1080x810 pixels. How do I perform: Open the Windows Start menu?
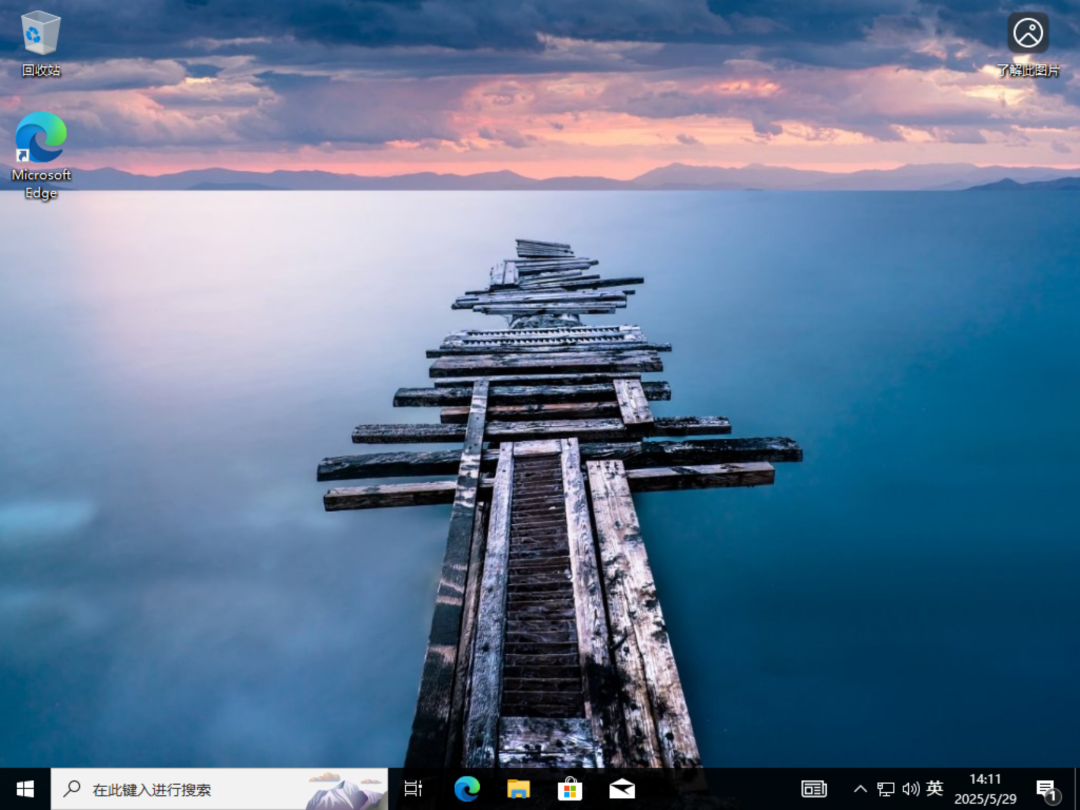pos(25,789)
